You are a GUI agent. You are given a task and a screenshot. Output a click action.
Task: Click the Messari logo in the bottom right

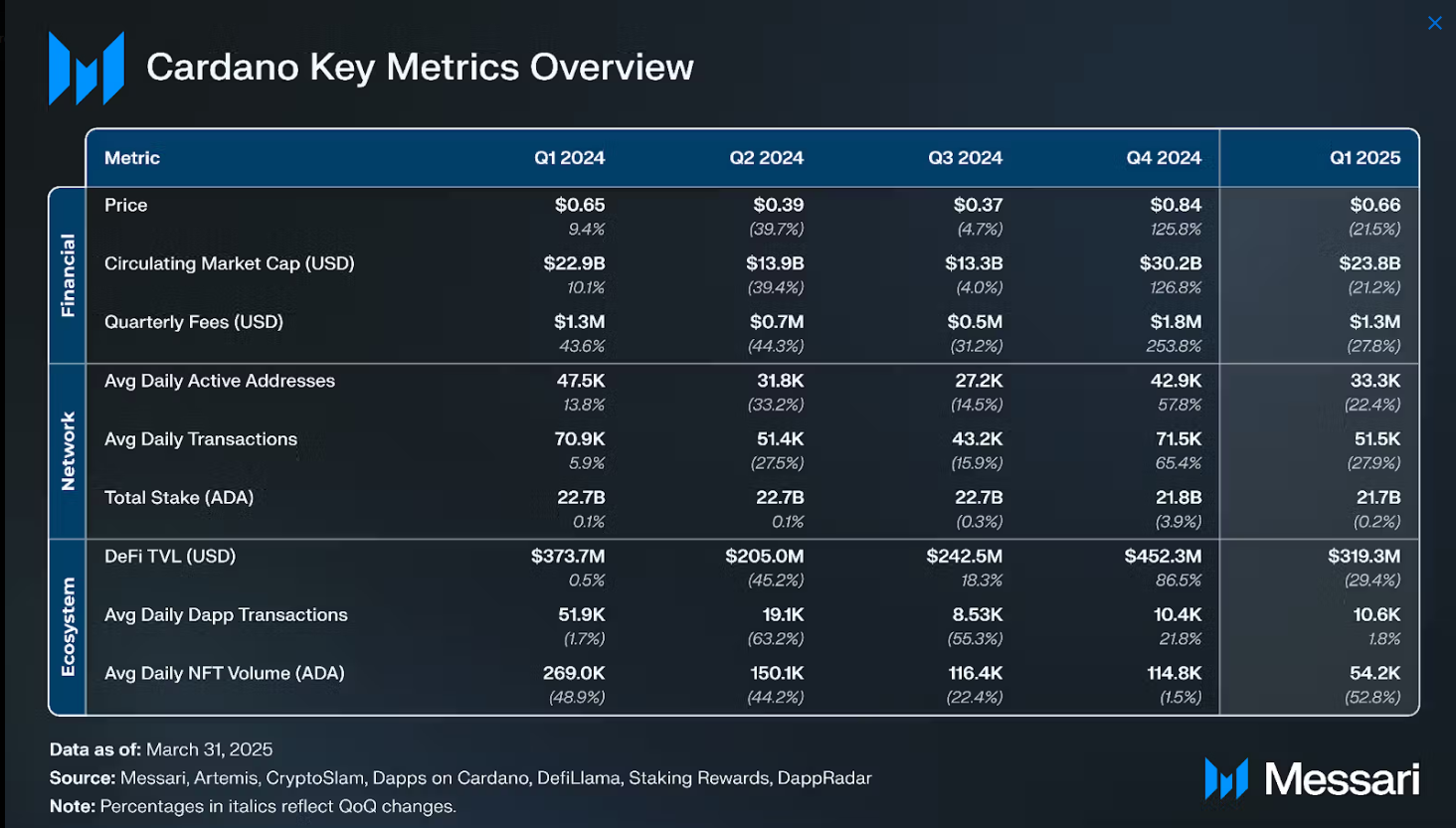1312,779
